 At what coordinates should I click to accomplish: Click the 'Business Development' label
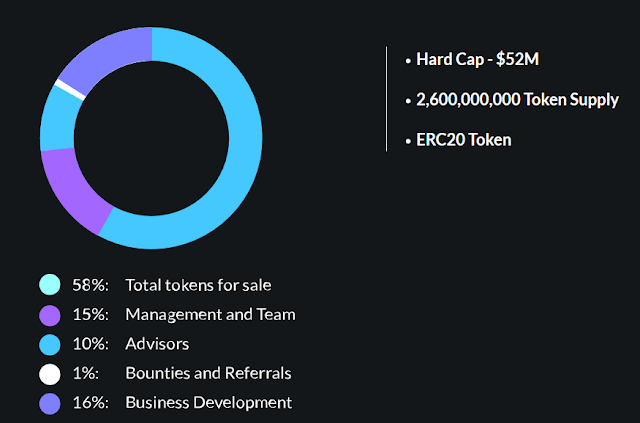209,403
